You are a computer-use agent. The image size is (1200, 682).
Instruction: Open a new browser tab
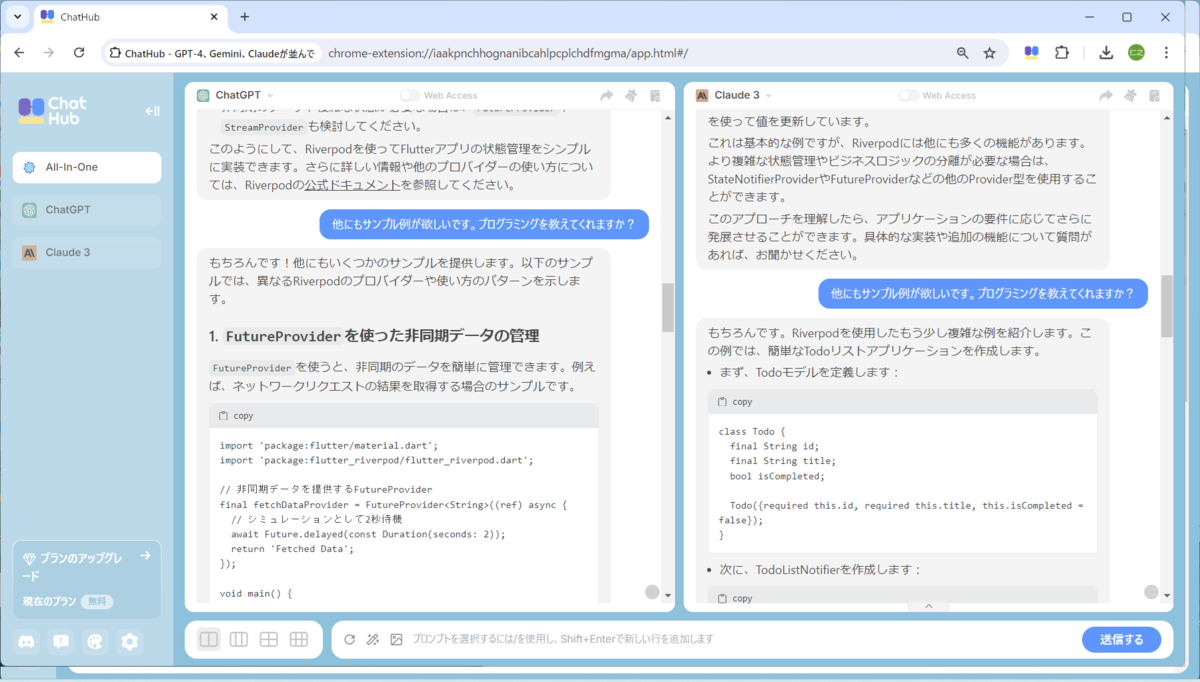(x=245, y=17)
